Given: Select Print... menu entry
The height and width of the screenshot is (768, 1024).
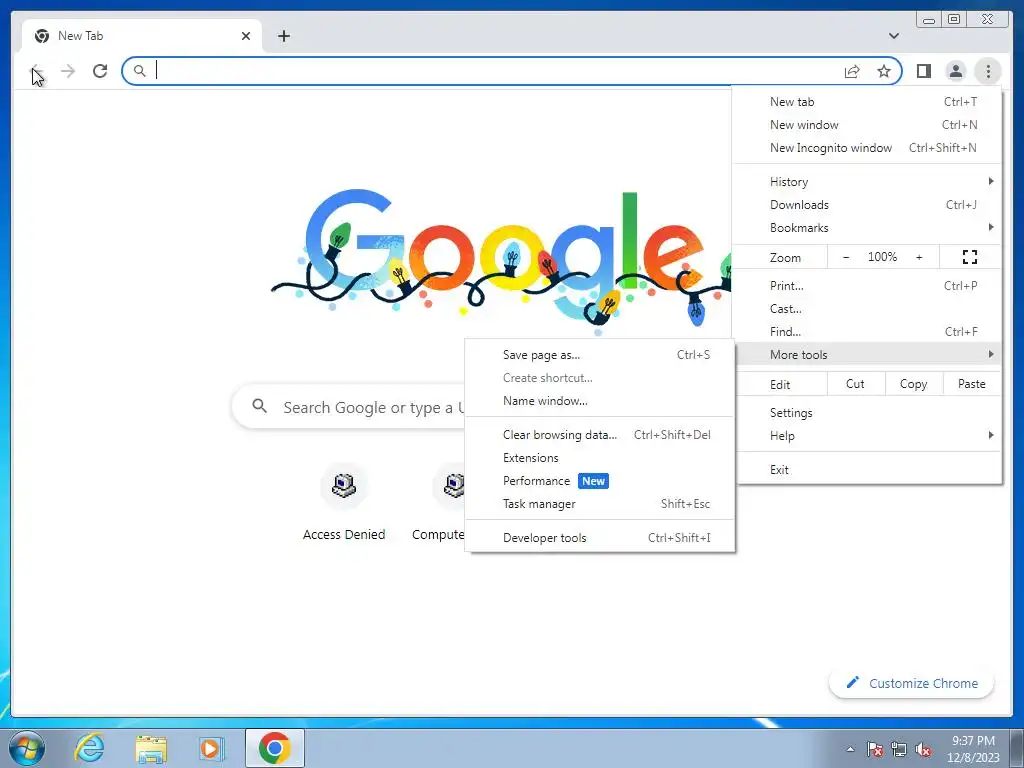Looking at the screenshot, I should pyautogui.click(x=867, y=285).
